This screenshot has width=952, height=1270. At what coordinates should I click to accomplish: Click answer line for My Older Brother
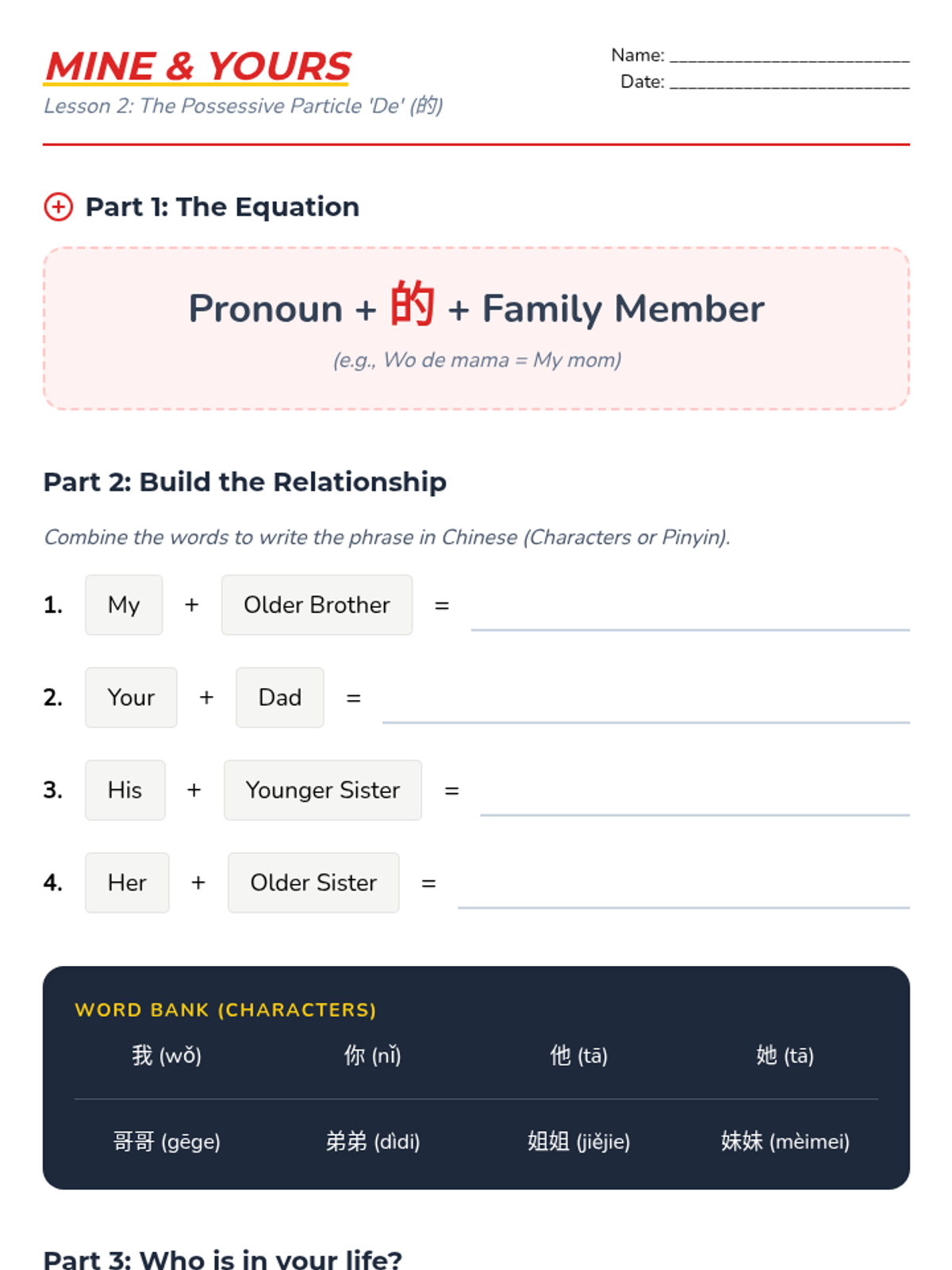coord(689,618)
